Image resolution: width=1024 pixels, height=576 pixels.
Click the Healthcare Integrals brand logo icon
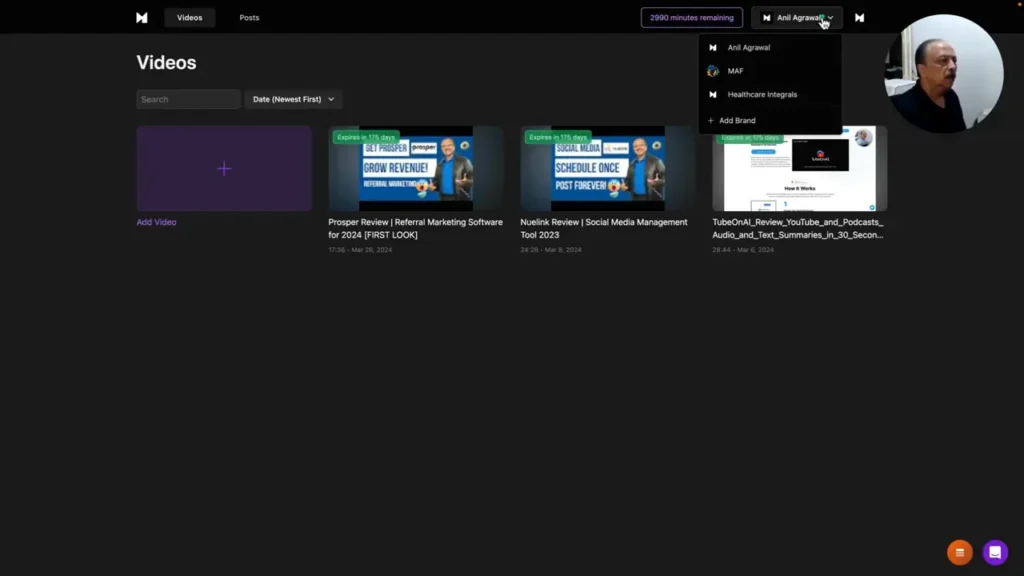point(712,94)
